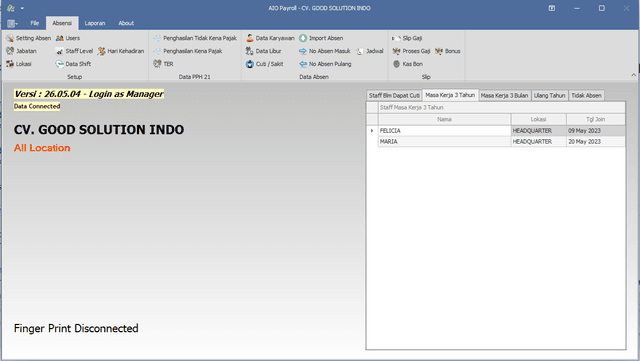Image resolution: width=640 pixels, height=361 pixels.
Task: Open Jabatan setup
Action: coord(21,51)
